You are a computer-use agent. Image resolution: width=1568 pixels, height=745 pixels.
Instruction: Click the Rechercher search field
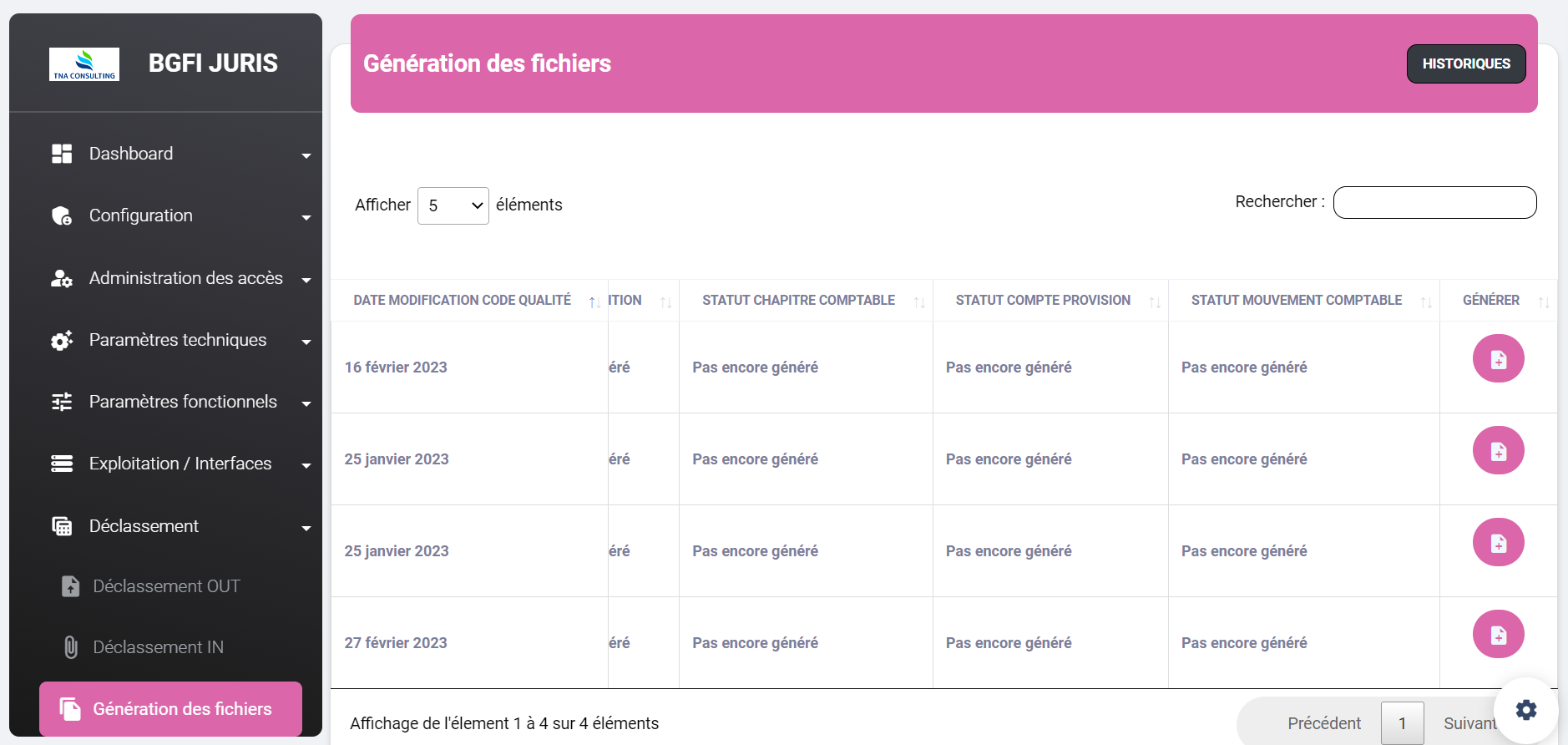coord(1434,202)
